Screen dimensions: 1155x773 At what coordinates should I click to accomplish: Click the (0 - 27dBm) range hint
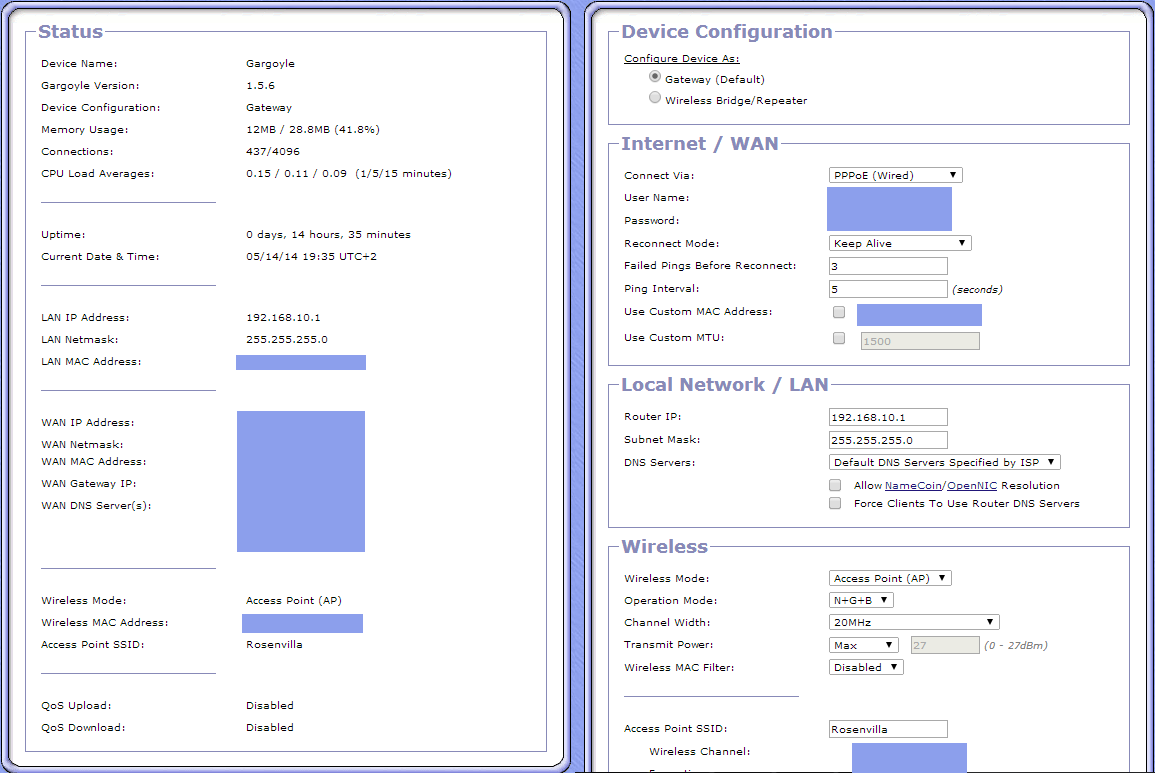point(1016,646)
